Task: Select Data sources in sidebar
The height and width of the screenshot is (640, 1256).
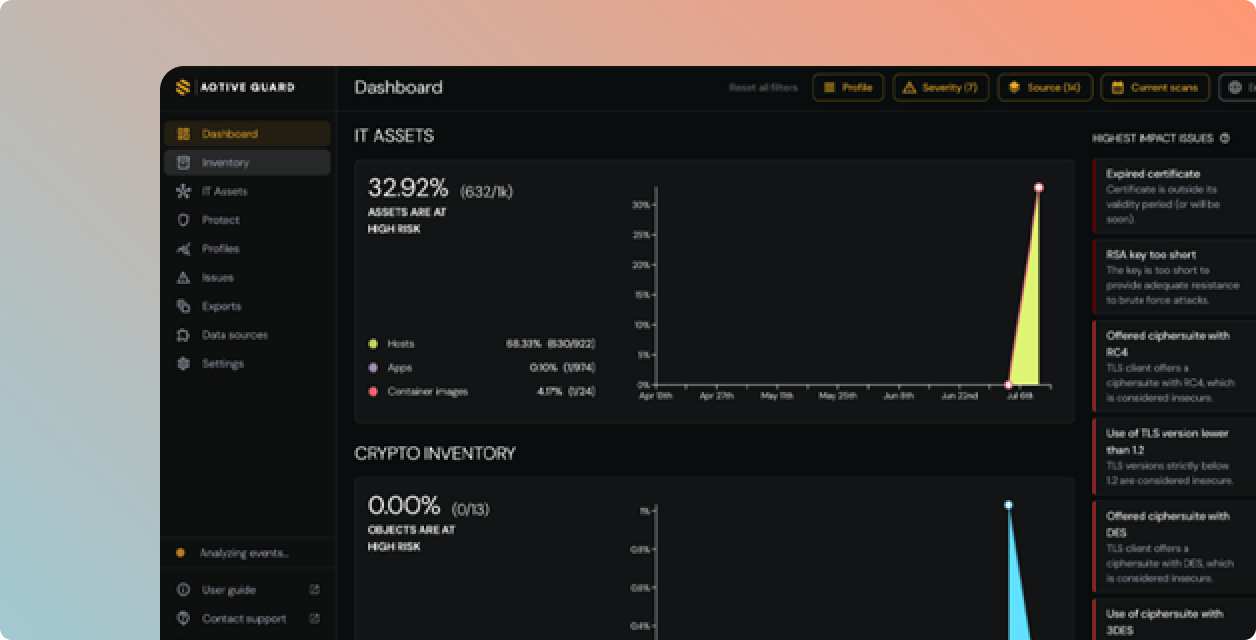Action: 247,335
